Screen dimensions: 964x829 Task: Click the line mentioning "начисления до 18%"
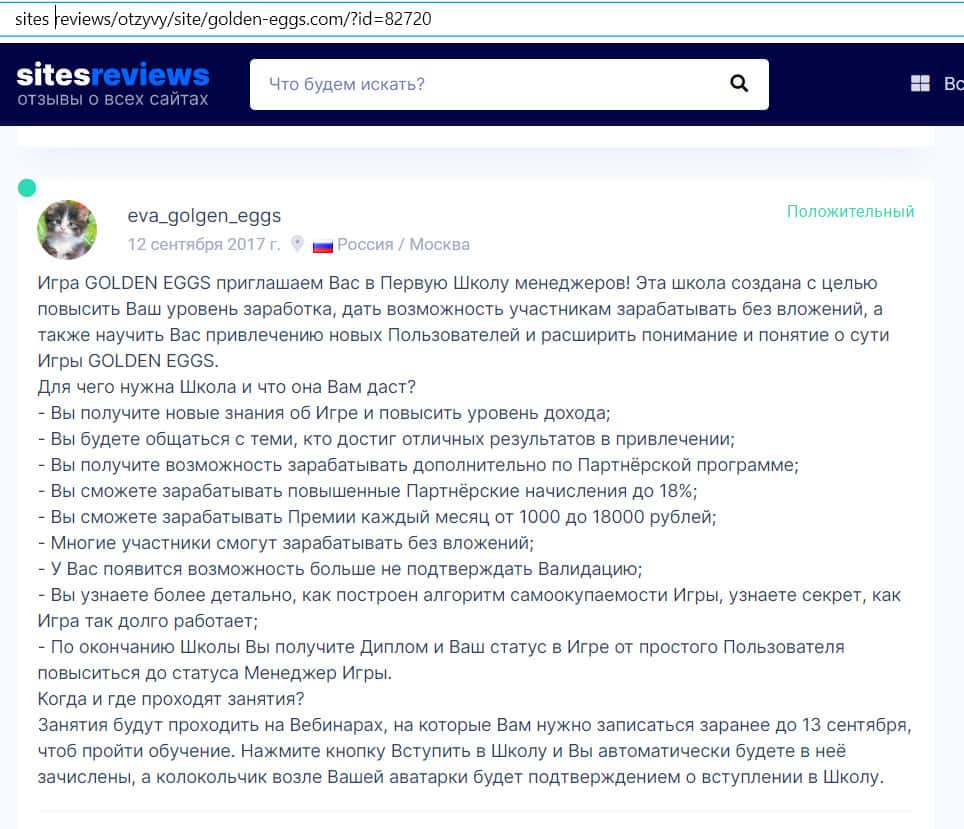[368, 491]
